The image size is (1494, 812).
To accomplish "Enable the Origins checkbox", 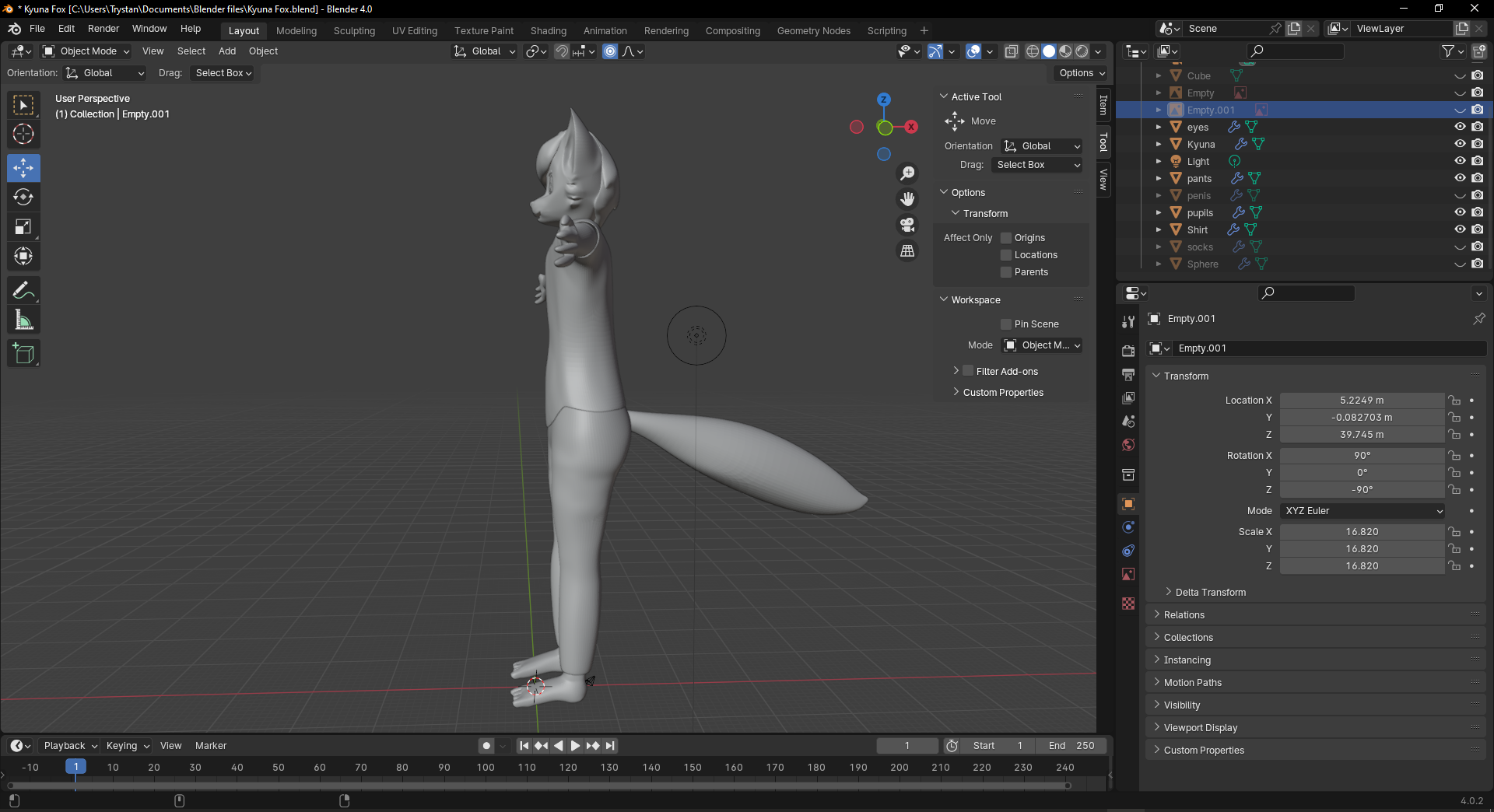I will pos(1006,238).
